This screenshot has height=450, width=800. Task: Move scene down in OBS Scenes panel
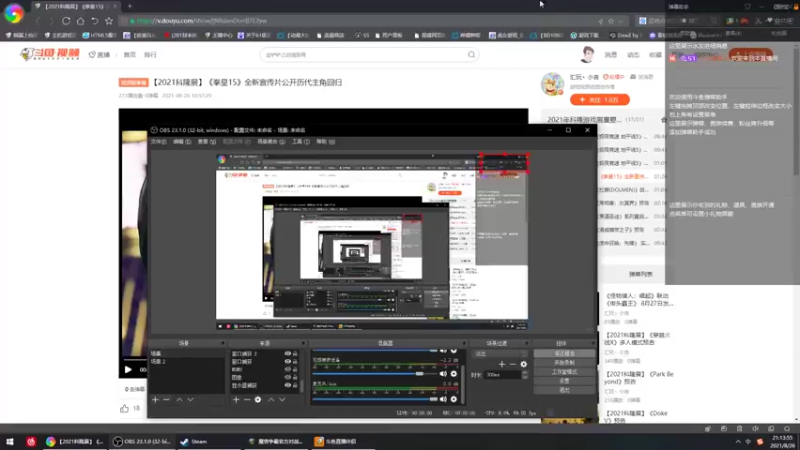coord(190,400)
